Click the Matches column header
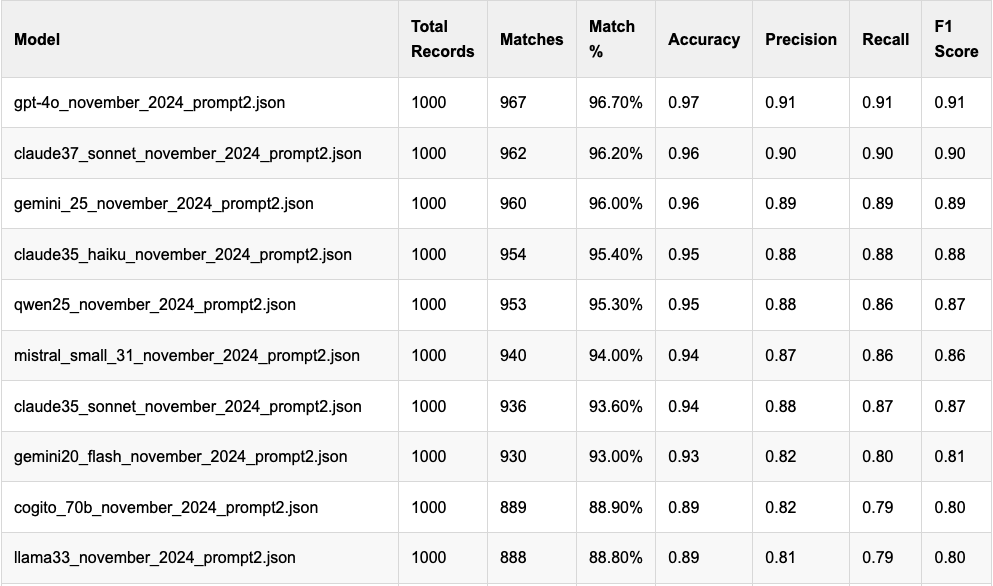This screenshot has width=993, height=586. (x=531, y=39)
